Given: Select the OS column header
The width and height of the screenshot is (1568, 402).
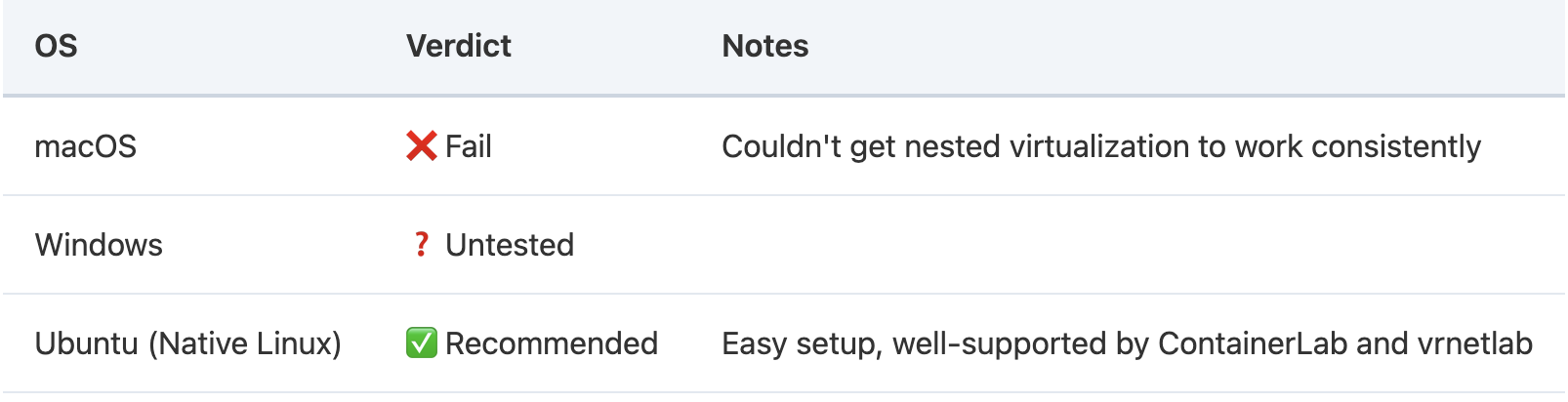Looking at the screenshot, I should [56, 46].
